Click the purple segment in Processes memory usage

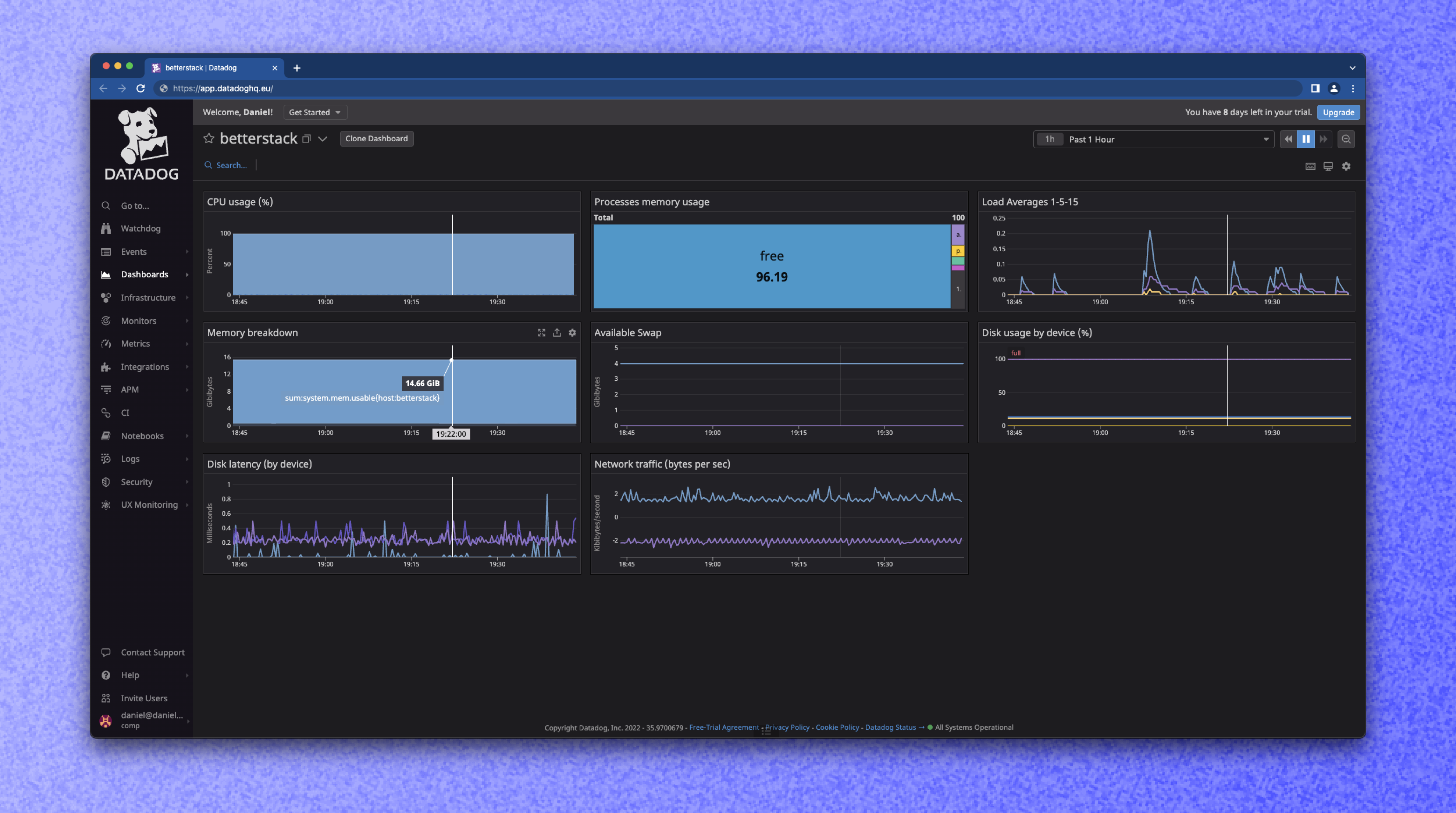(x=958, y=234)
